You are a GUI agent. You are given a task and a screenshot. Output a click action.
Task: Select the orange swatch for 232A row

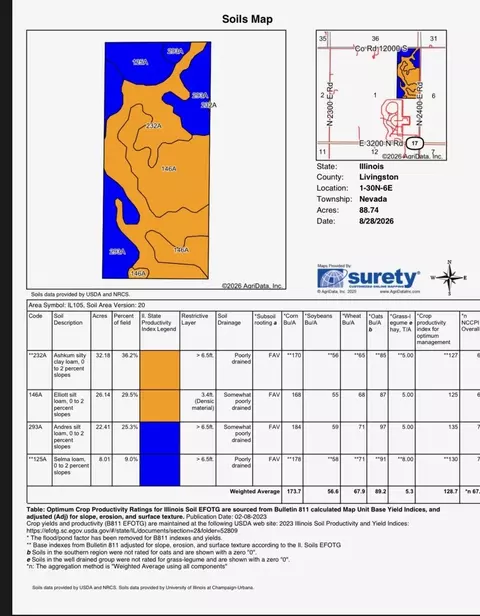point(160,370)
